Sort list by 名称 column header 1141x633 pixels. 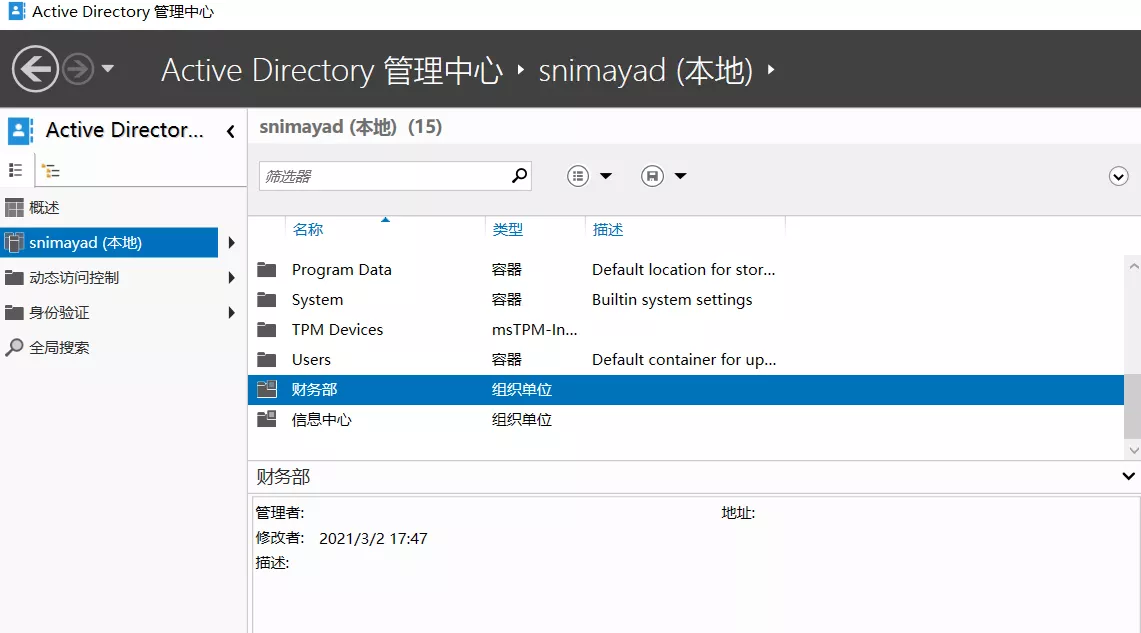[x=308, y=230]
